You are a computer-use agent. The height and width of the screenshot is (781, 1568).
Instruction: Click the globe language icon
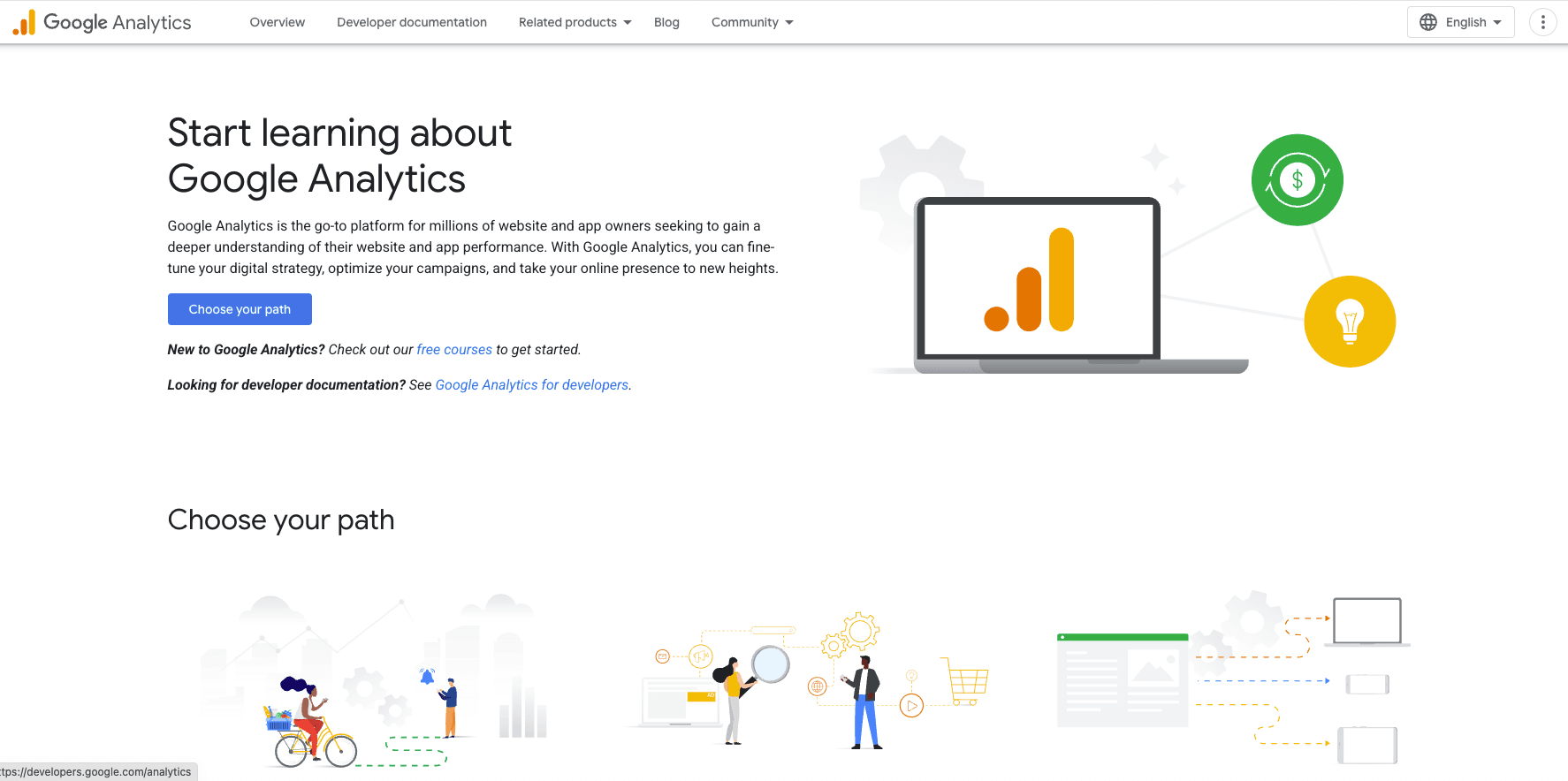[x=1428, y=22]
